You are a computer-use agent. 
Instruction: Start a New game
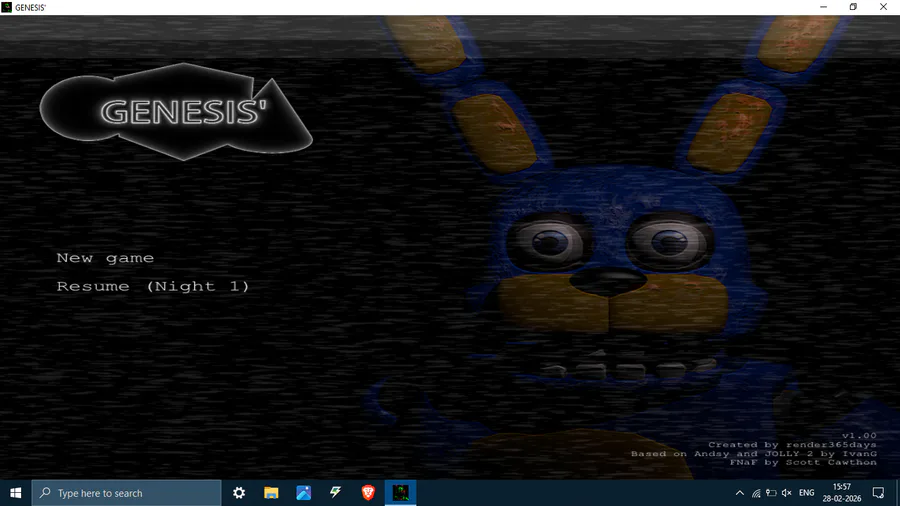[x=105, y=258]
